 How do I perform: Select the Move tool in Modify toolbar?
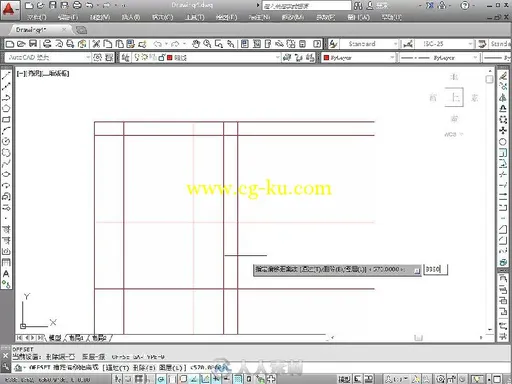pyautogui.click(x=503, y=131)
